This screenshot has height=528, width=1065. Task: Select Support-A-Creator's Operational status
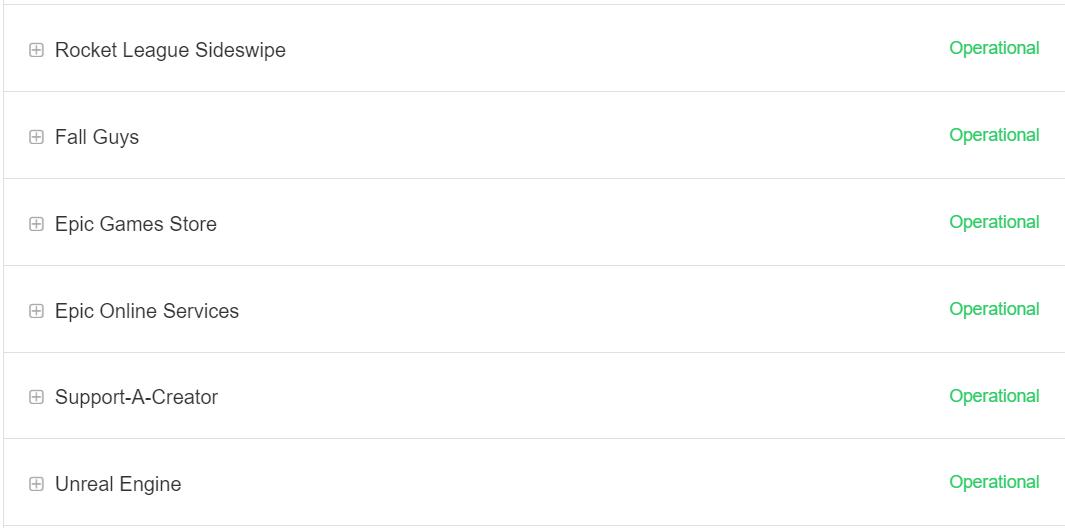click(x=994, y=396)
